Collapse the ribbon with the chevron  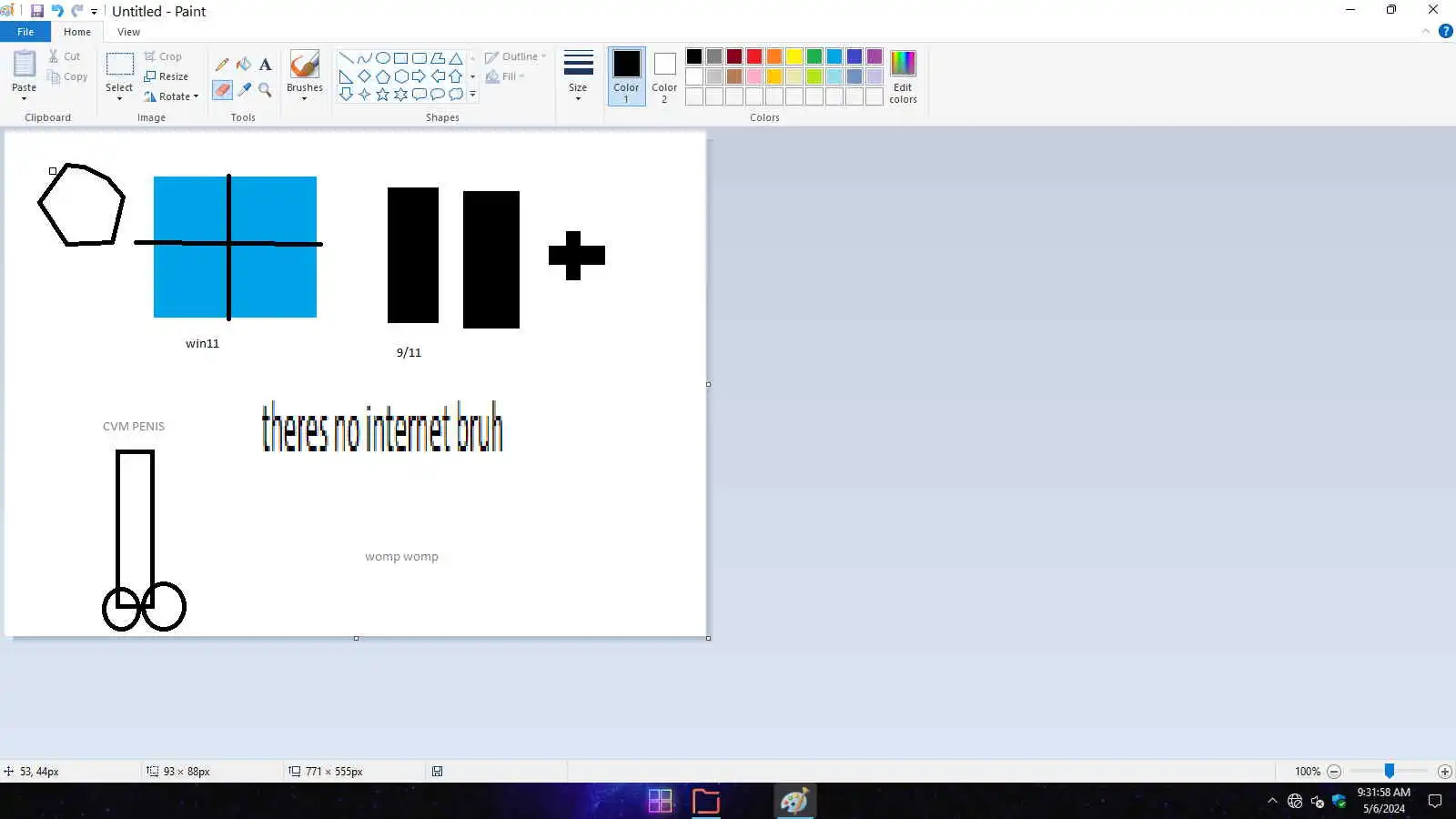pyautogui.click(x=1426, y=31)
